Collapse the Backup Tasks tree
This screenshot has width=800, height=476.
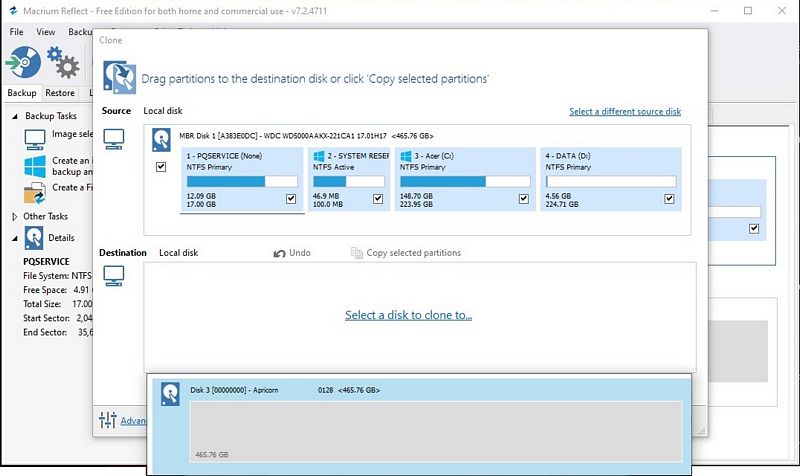[x=14, y=116]
